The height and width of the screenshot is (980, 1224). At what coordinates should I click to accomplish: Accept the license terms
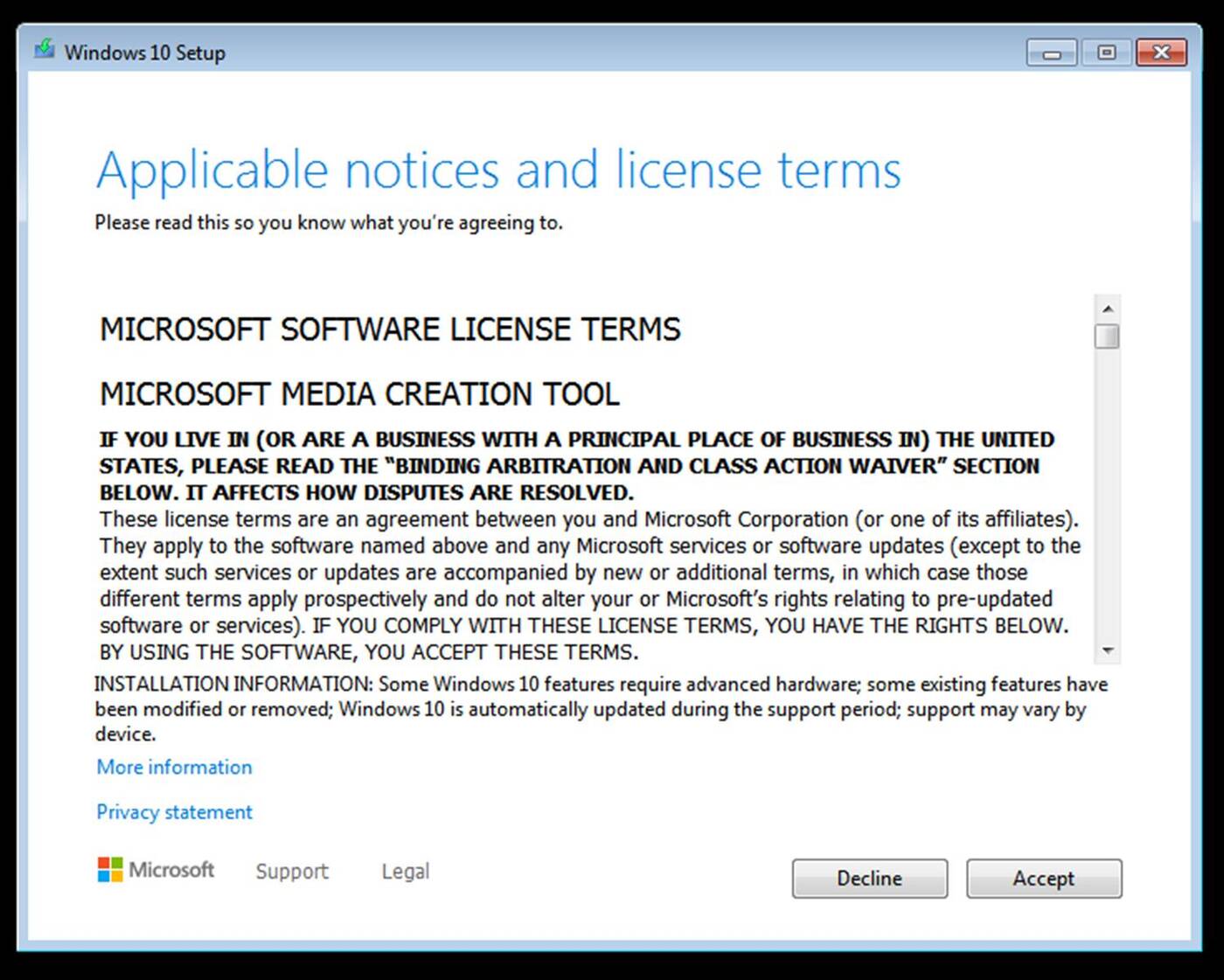1044,879
